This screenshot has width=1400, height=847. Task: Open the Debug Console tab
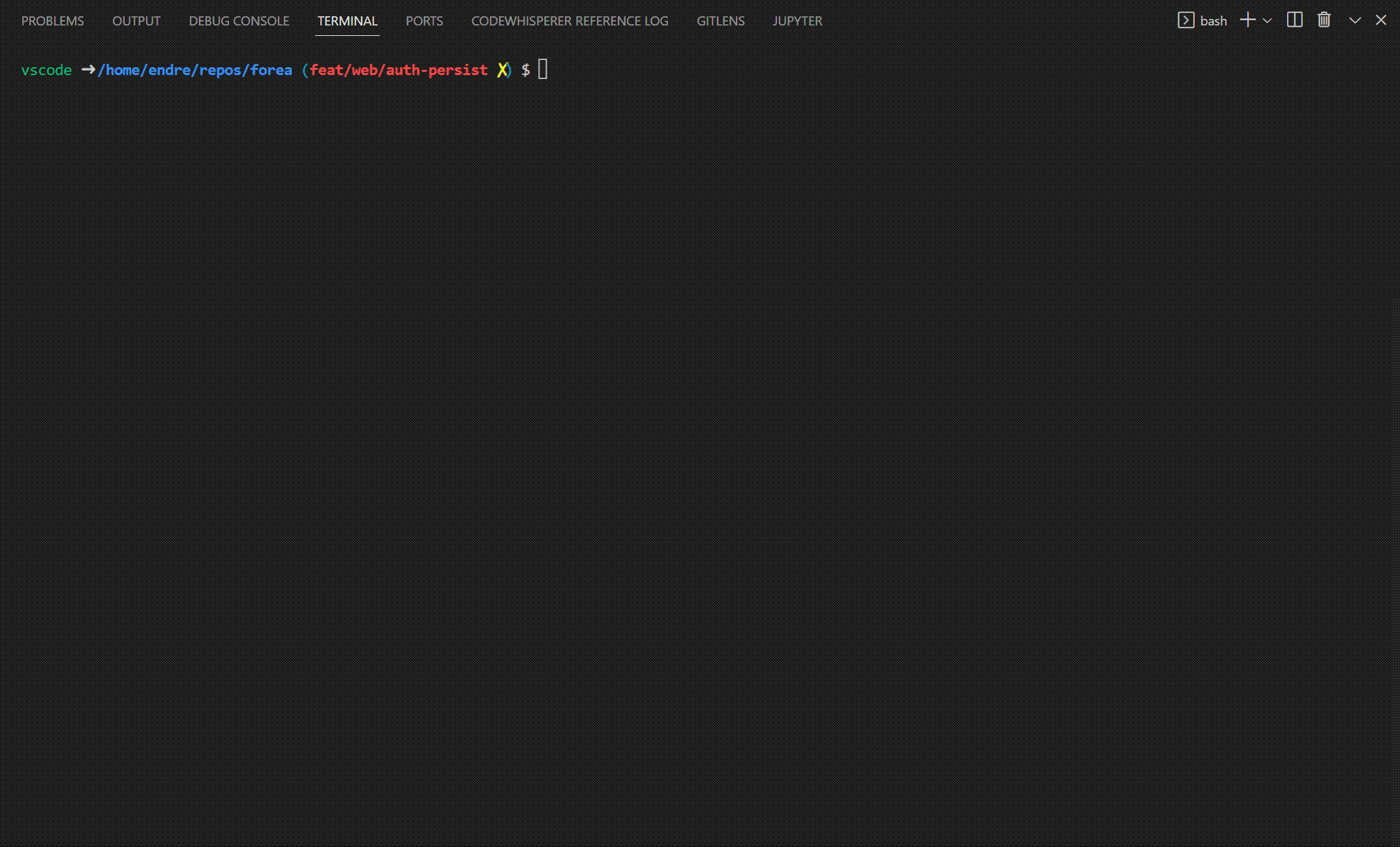pyautogui.click(x=239, y=21)
